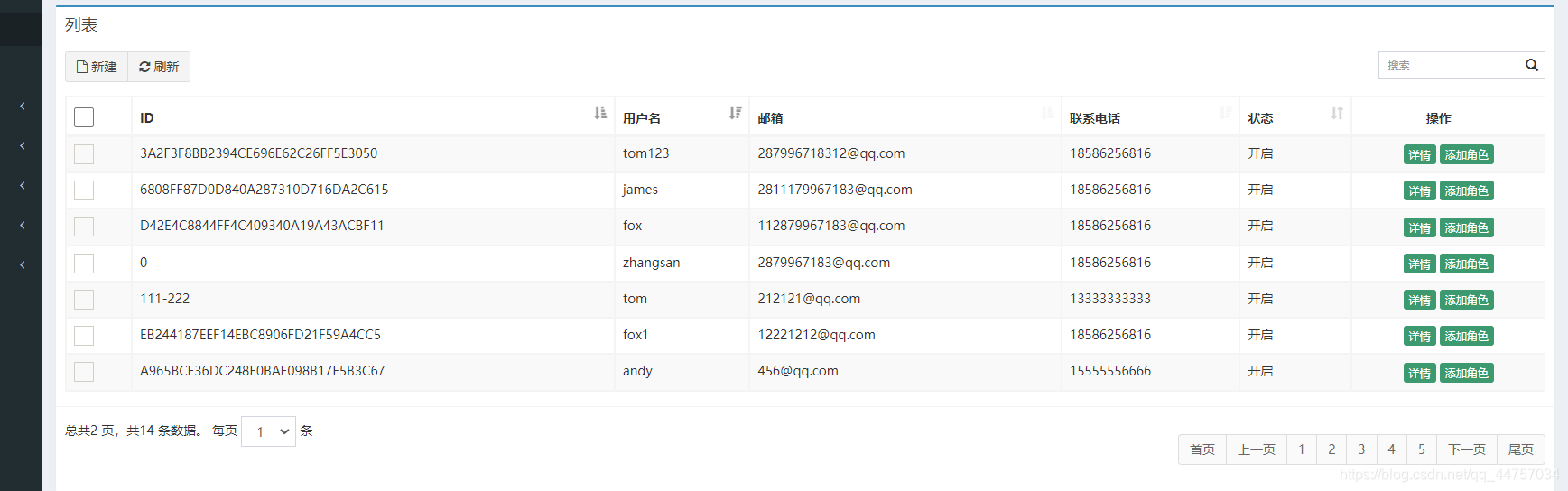Click 添加角色 for the 111-222 row
This screenshot has height=491, width=1568.
coord(1467,300)
